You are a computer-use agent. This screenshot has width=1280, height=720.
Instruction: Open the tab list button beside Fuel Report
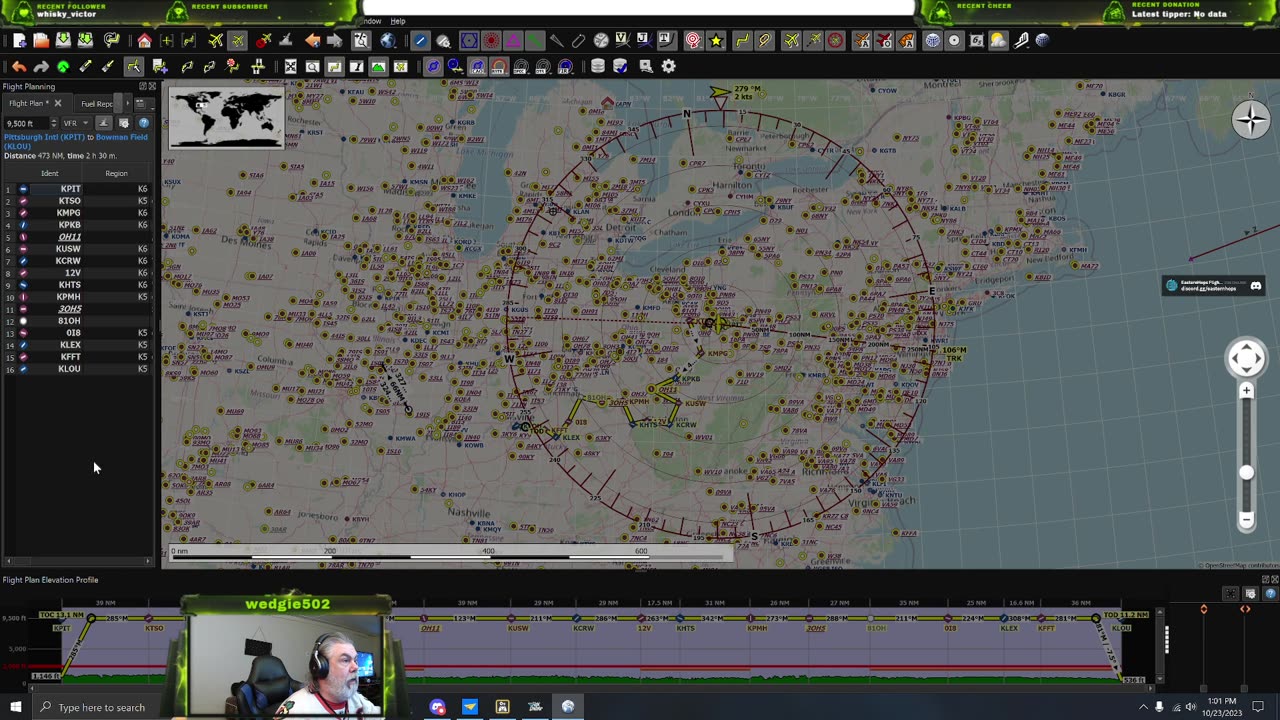pyautogui.click(x=144, y=104)
